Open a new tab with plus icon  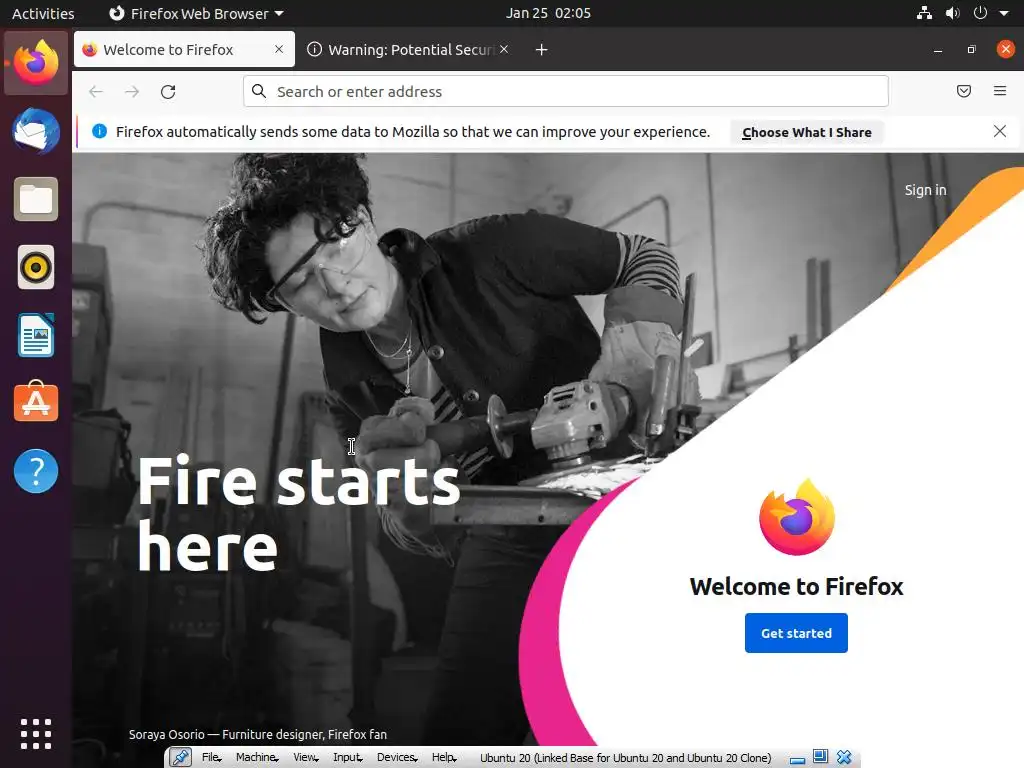541,50
